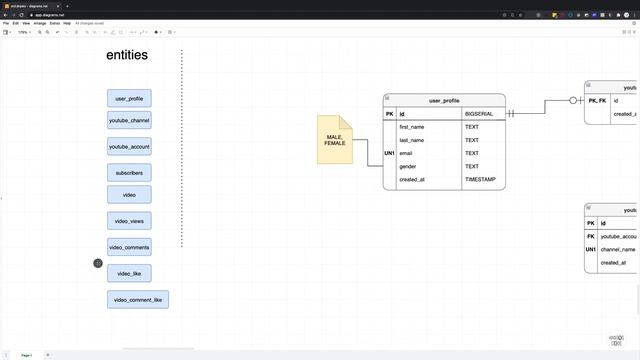Viewport: 640px width, 360px height.
Task: Open the insert plus dropdown
Action: 158,32
